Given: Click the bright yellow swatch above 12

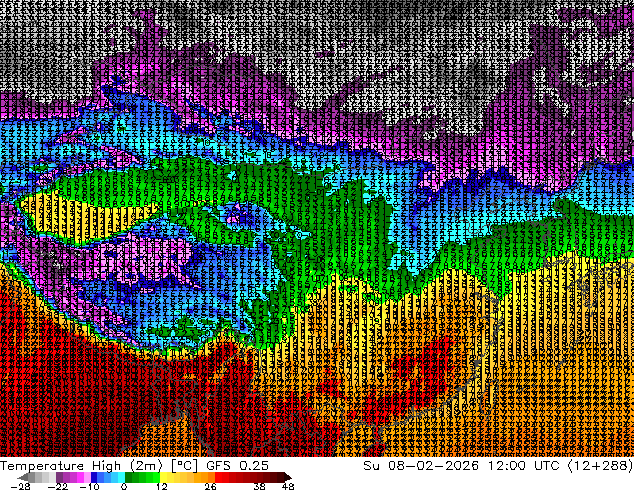Looking at the screenshot, I should [163, 477].
